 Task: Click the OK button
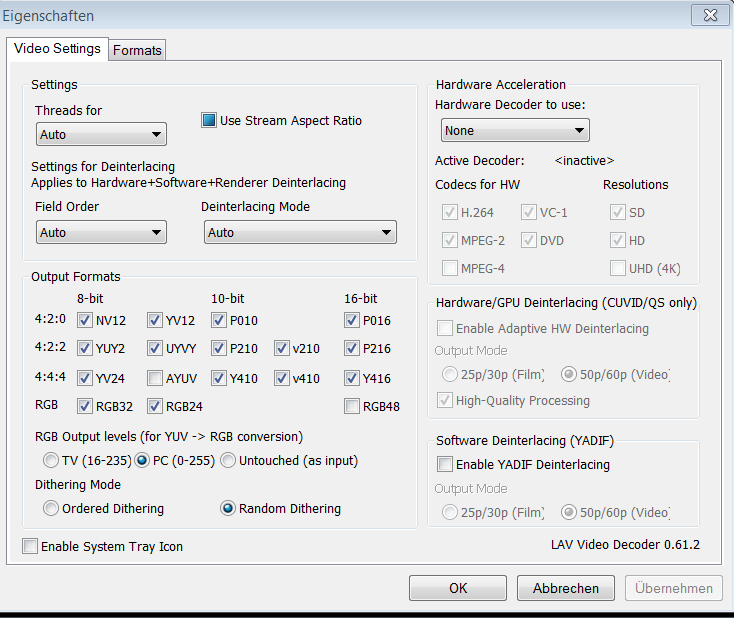[458, 588]
